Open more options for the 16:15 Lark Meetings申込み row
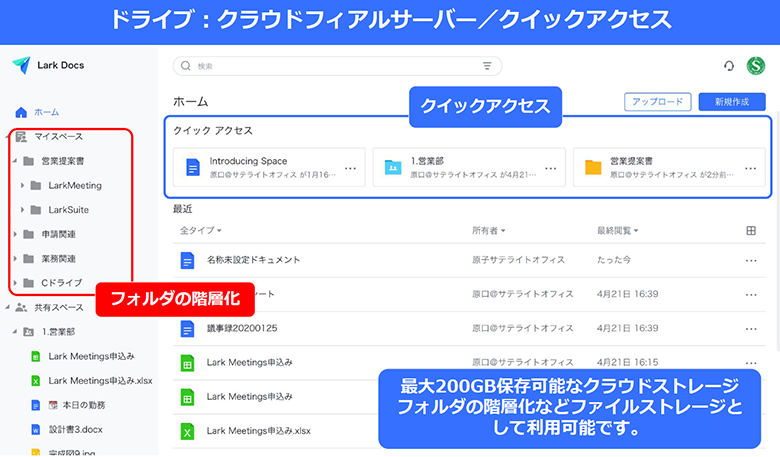 tap(751, 363)
